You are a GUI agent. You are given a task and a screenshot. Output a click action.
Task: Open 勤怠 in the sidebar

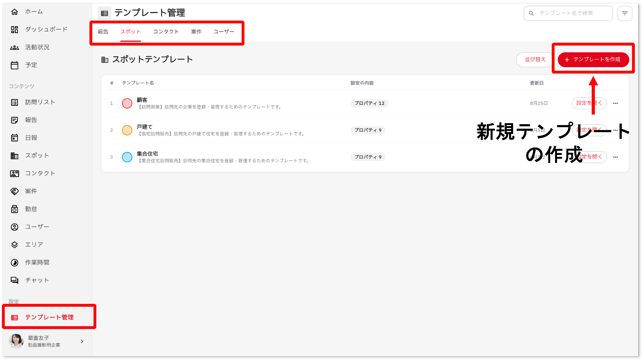pos(24,209)
